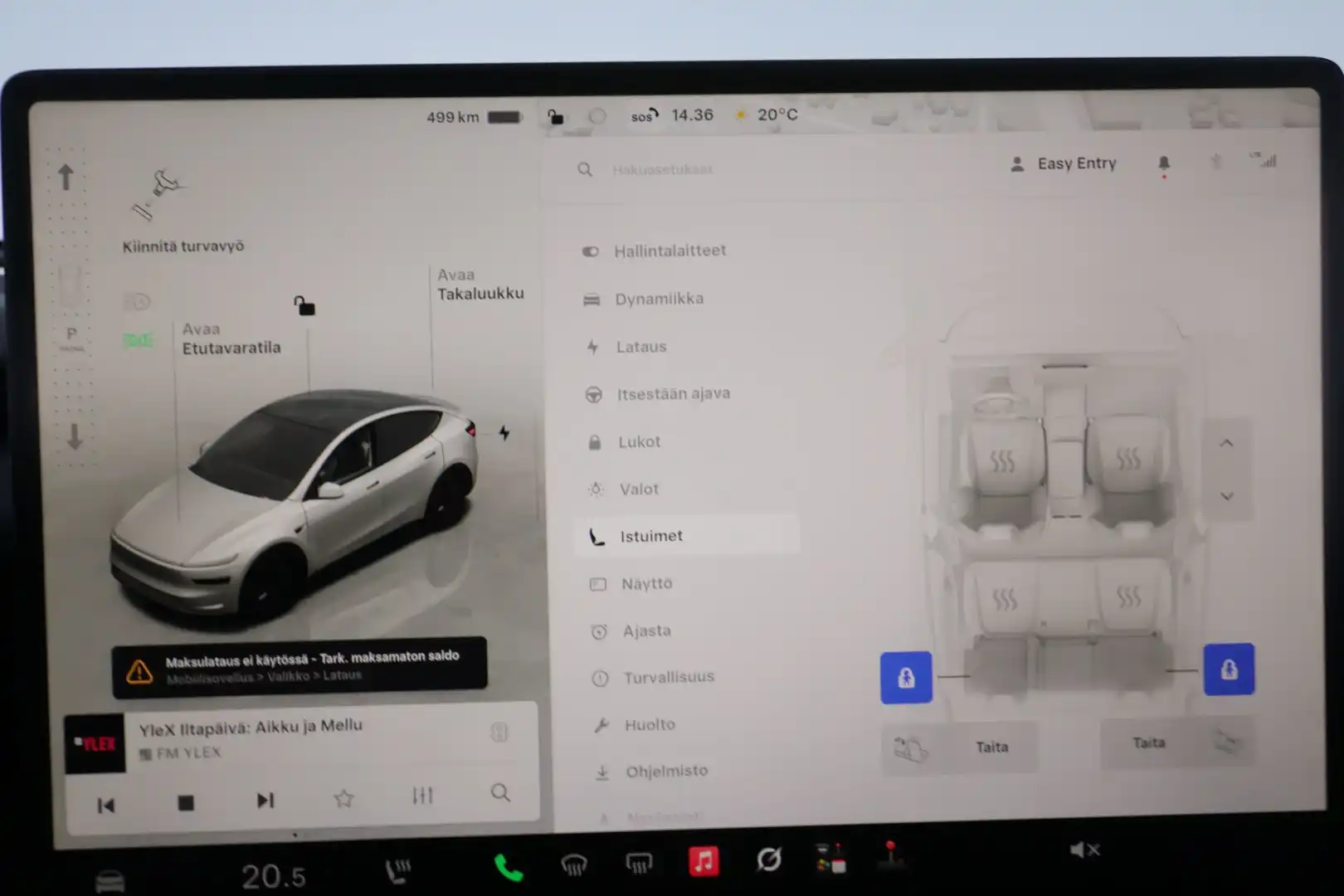Search media with the magnifier icon
The width and height of the screenshot is (1344, 896).
tap(500, 793)
